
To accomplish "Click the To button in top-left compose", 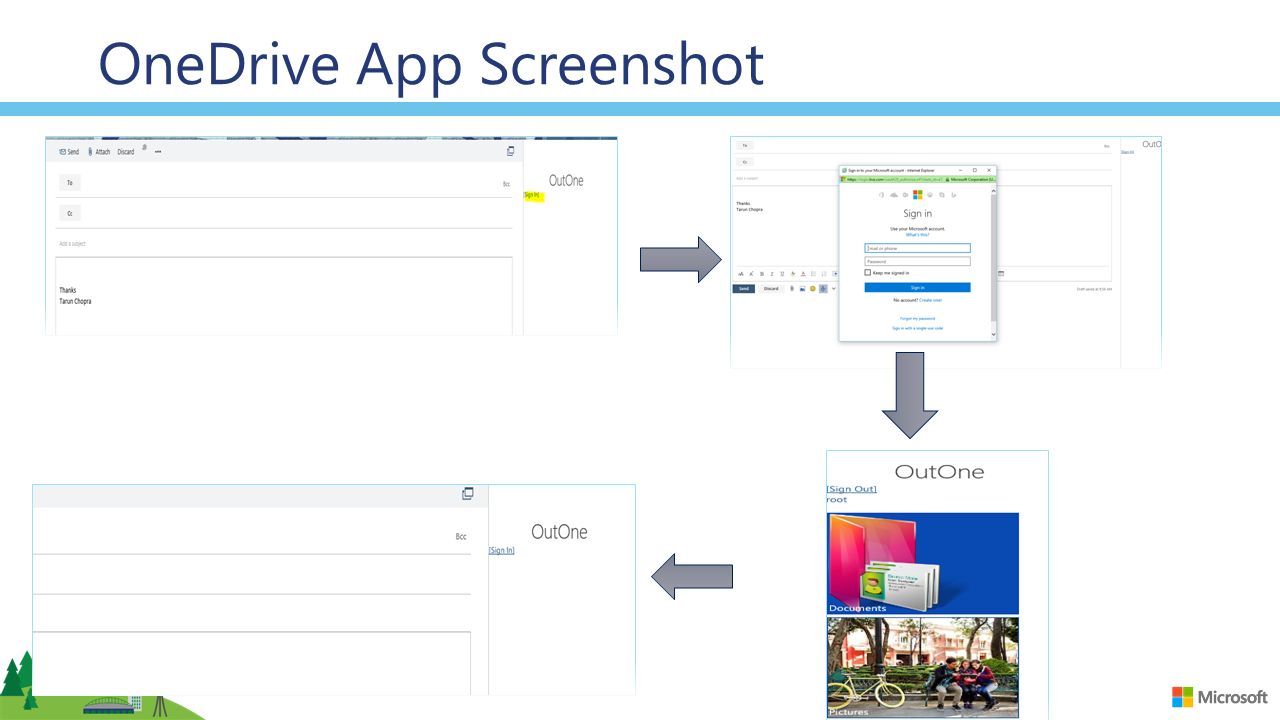I will 70,183.
